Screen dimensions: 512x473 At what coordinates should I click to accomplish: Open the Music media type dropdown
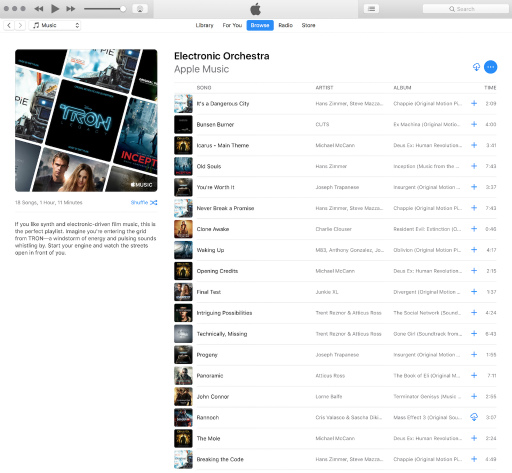[x=55, y=25]
